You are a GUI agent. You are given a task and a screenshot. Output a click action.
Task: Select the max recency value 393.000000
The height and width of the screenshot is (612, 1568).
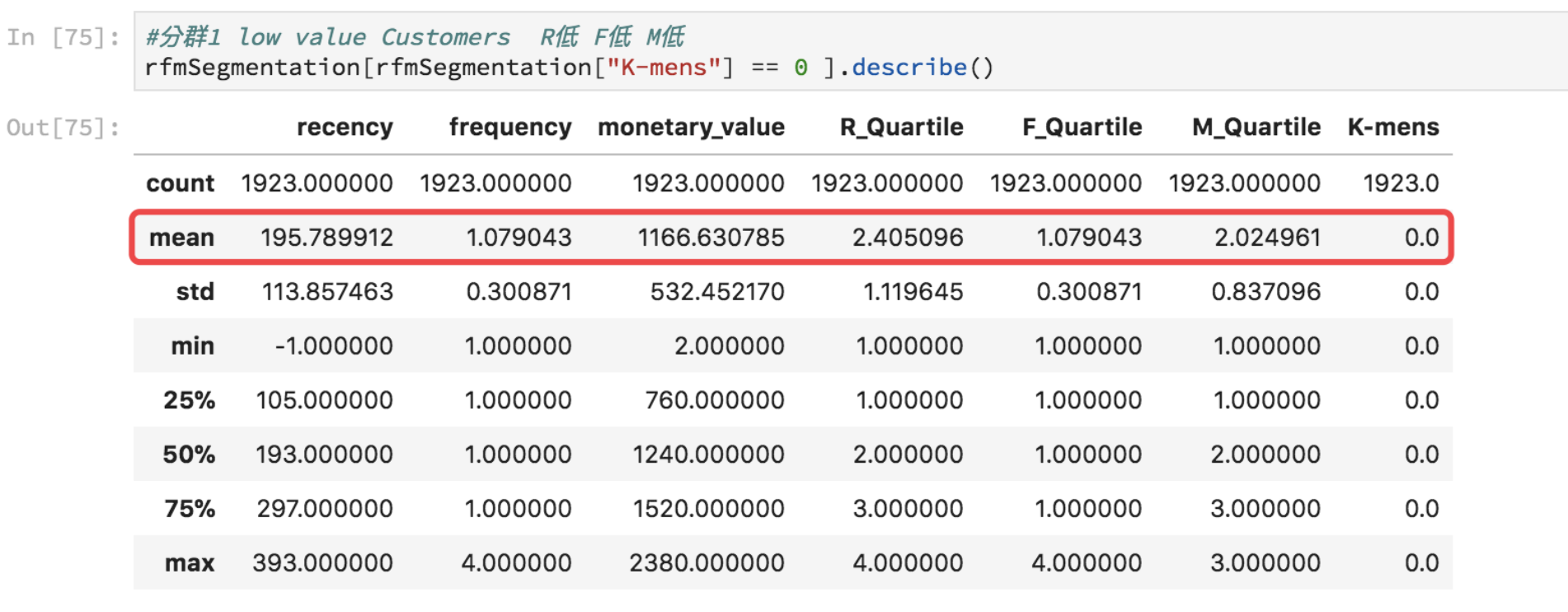322,563
